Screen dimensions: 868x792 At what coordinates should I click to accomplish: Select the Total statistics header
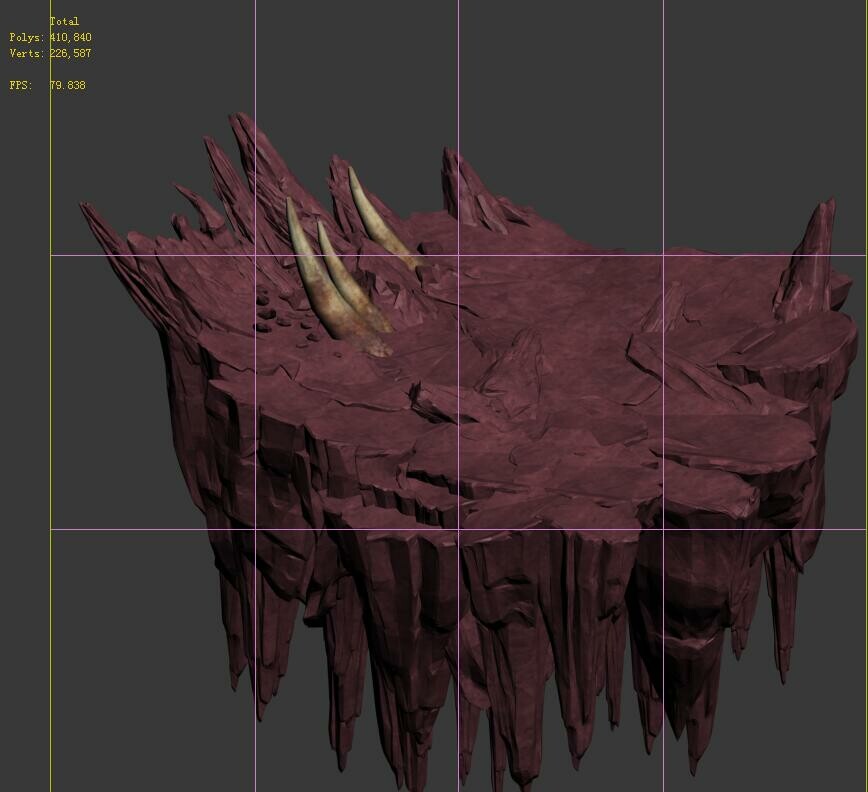(x=64, y=21)
